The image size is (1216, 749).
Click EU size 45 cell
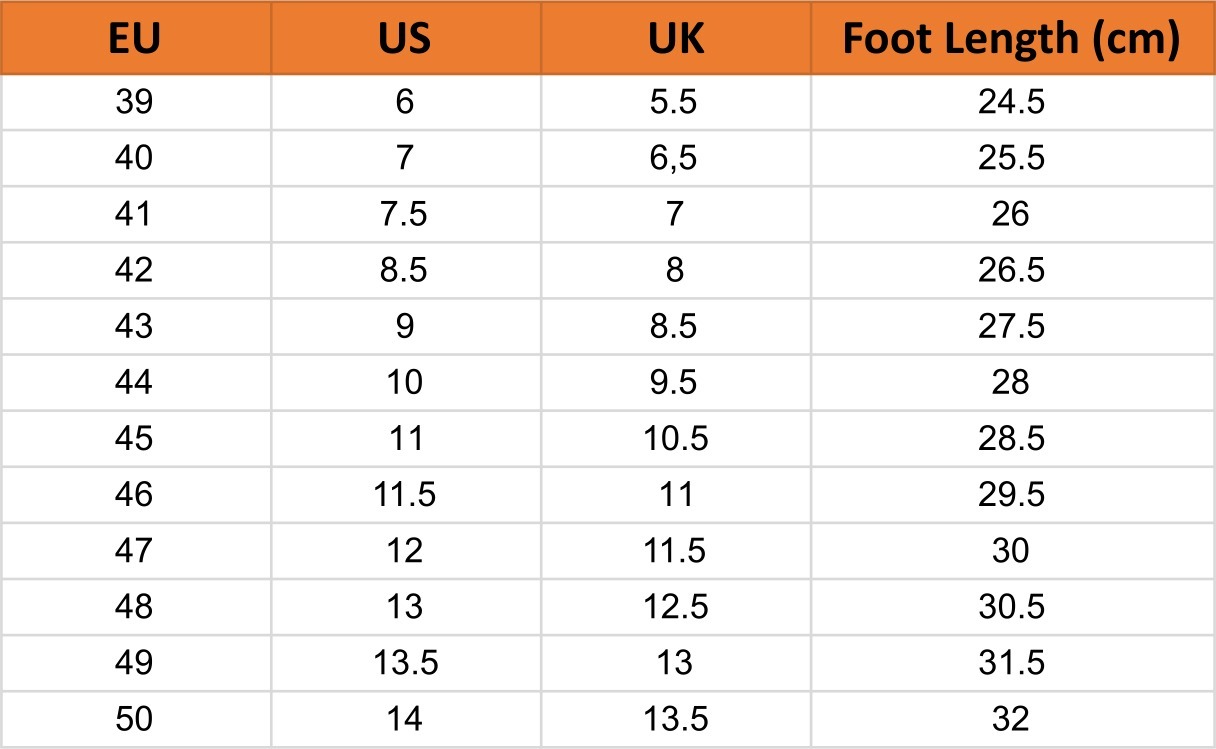pyautogui.click(x=135, y=438)
